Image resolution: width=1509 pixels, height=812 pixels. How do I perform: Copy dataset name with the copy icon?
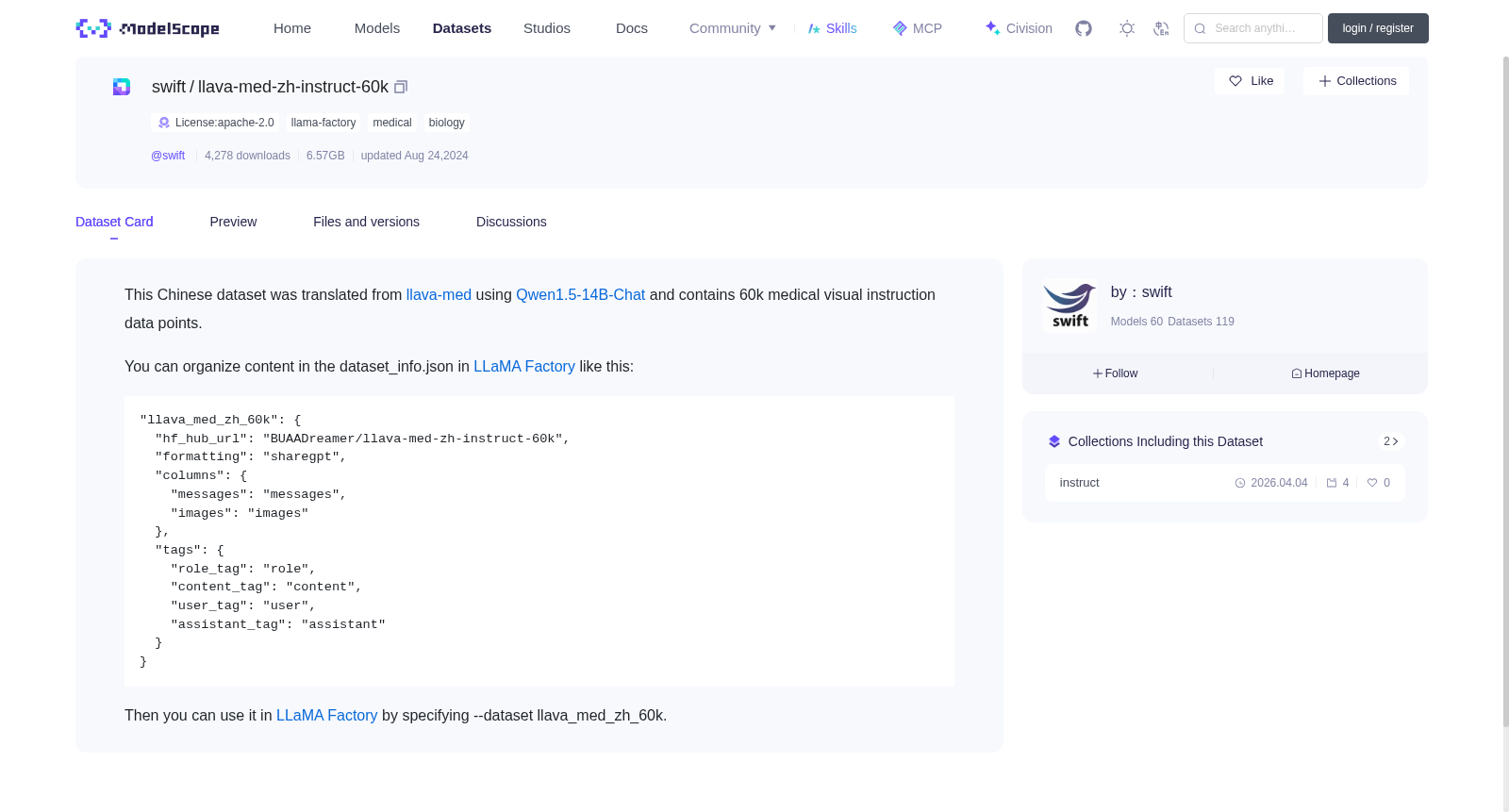click(401, 87)
